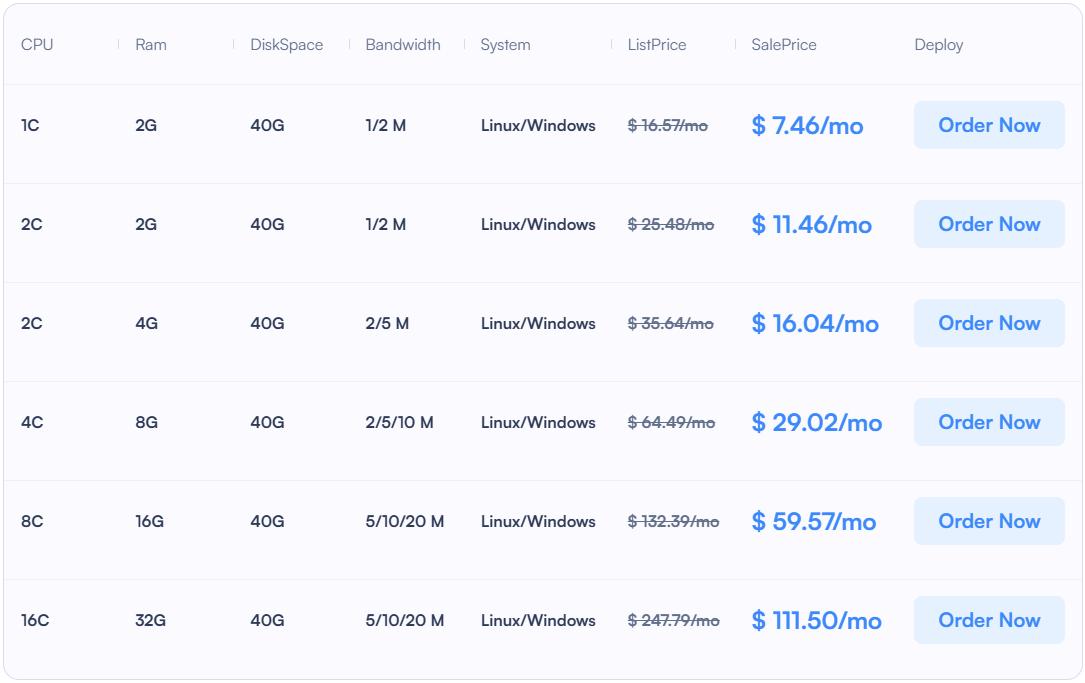
Task: Deploy the 16C 32G plan via Order Now
Action: coord(988,620)
